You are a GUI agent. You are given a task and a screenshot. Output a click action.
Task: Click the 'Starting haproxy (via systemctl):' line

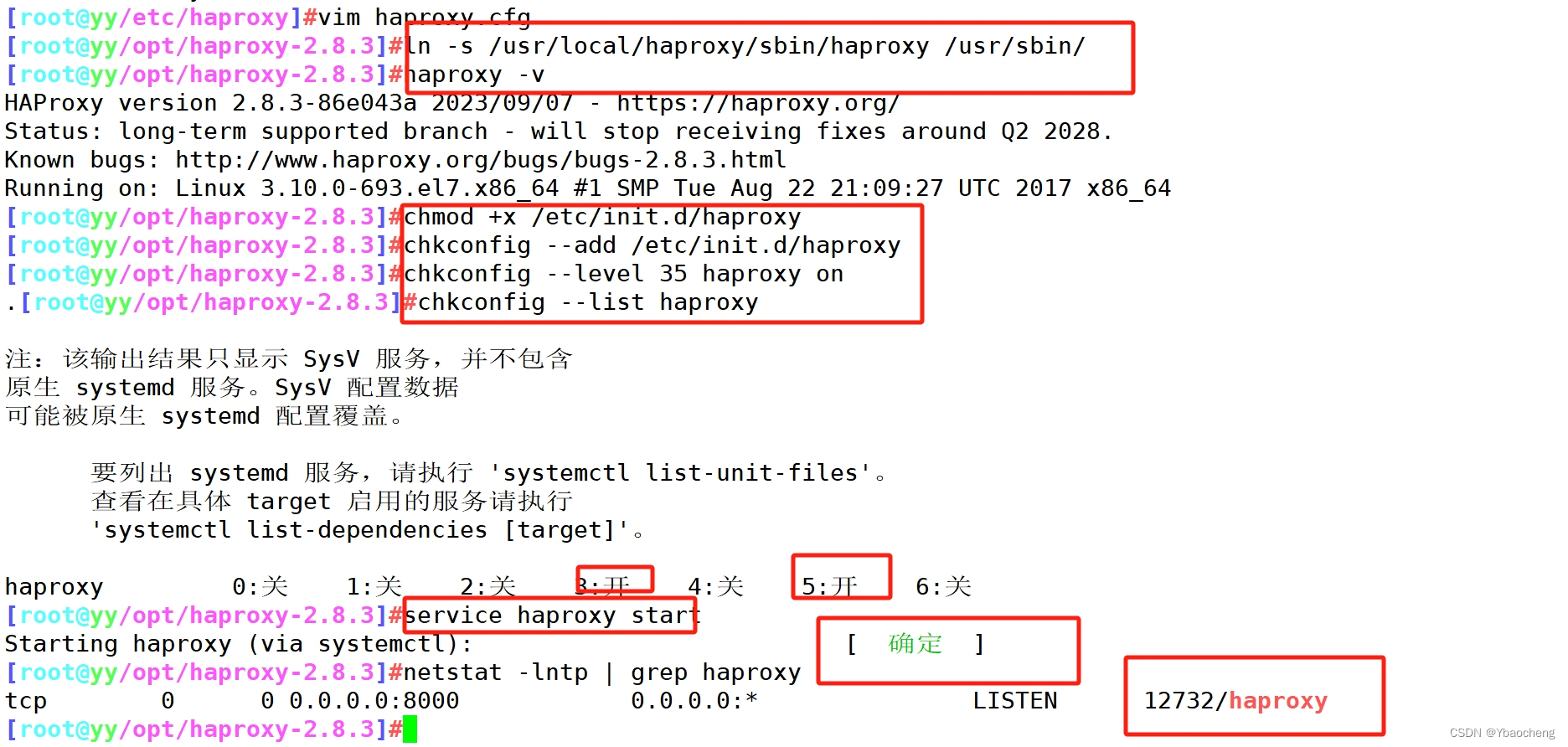click(239, 644)
